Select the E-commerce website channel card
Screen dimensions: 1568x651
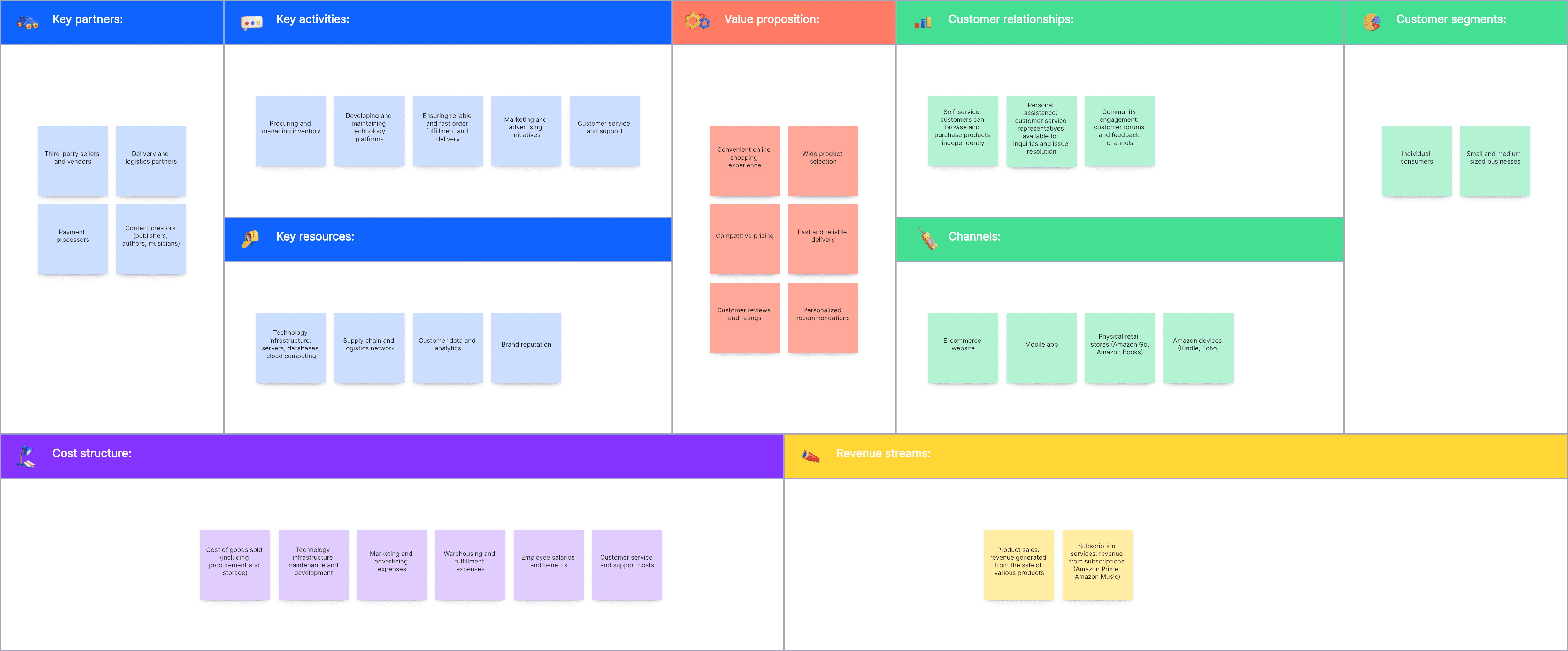(962, 348)
